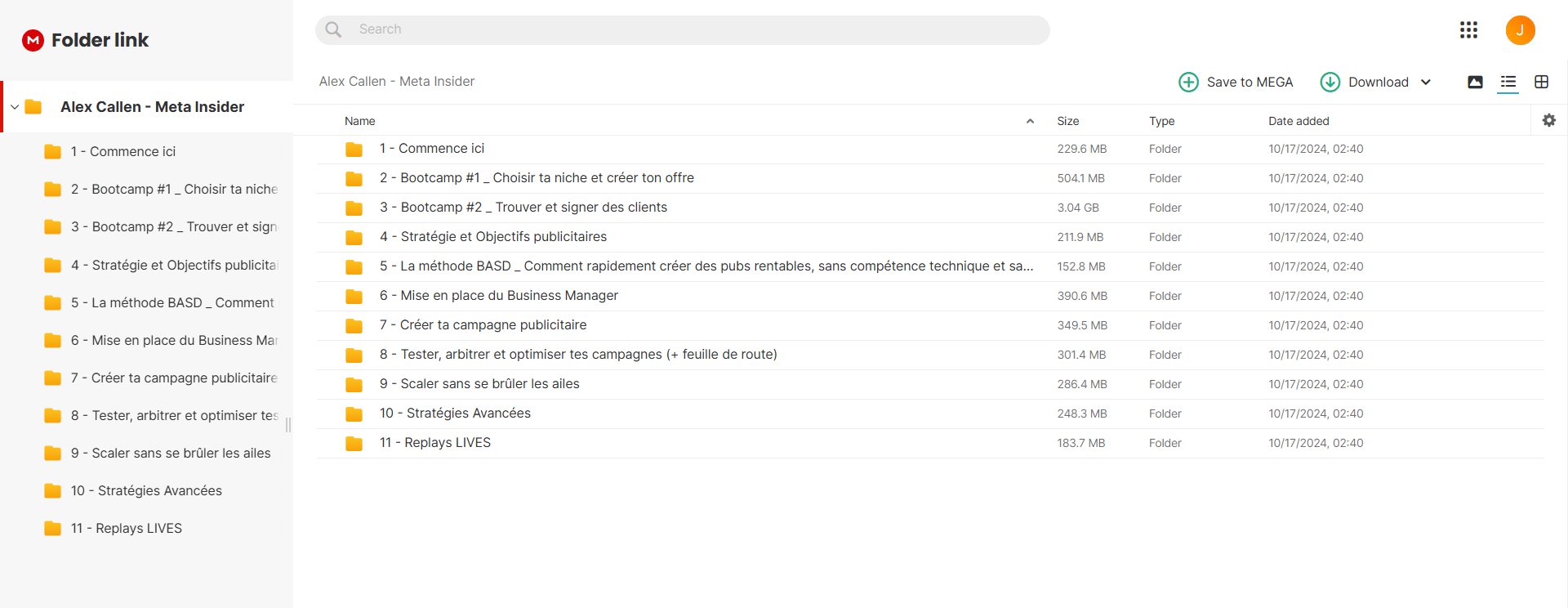Open the orange J account avatar

pyautogui.click(x=1520, y=30)
